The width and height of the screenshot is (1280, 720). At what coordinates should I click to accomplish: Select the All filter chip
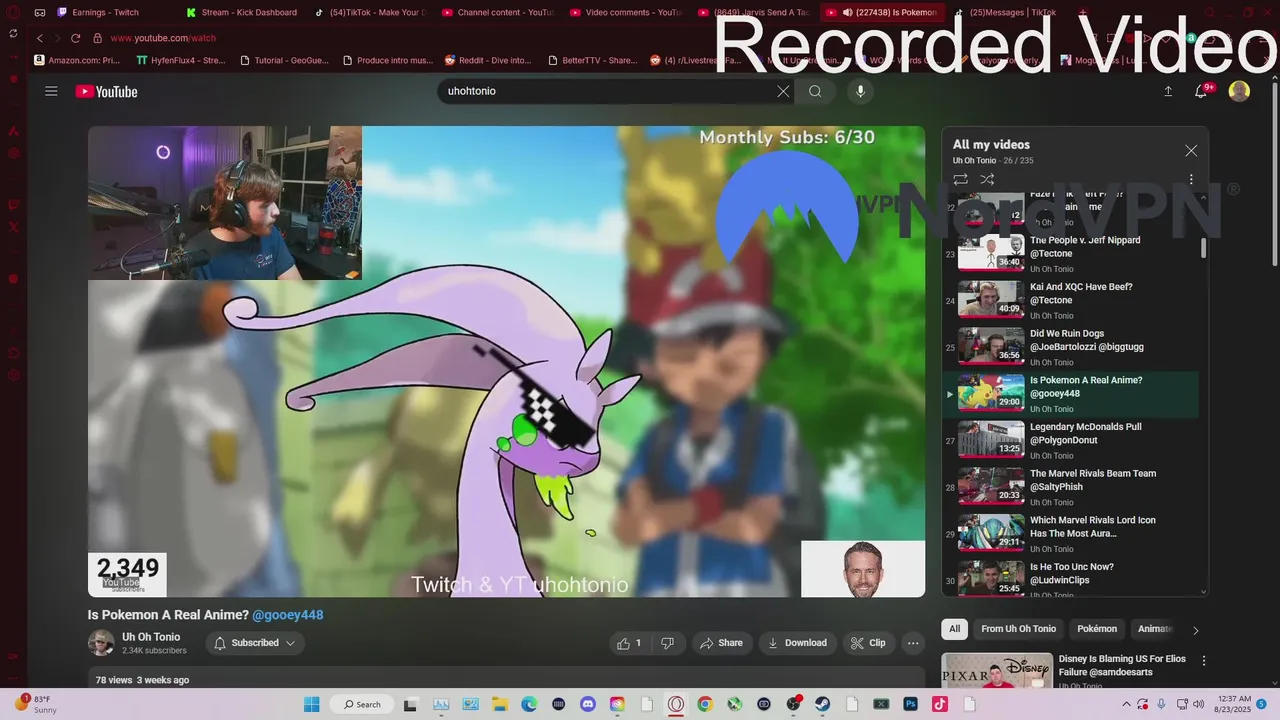click(954, 629)
